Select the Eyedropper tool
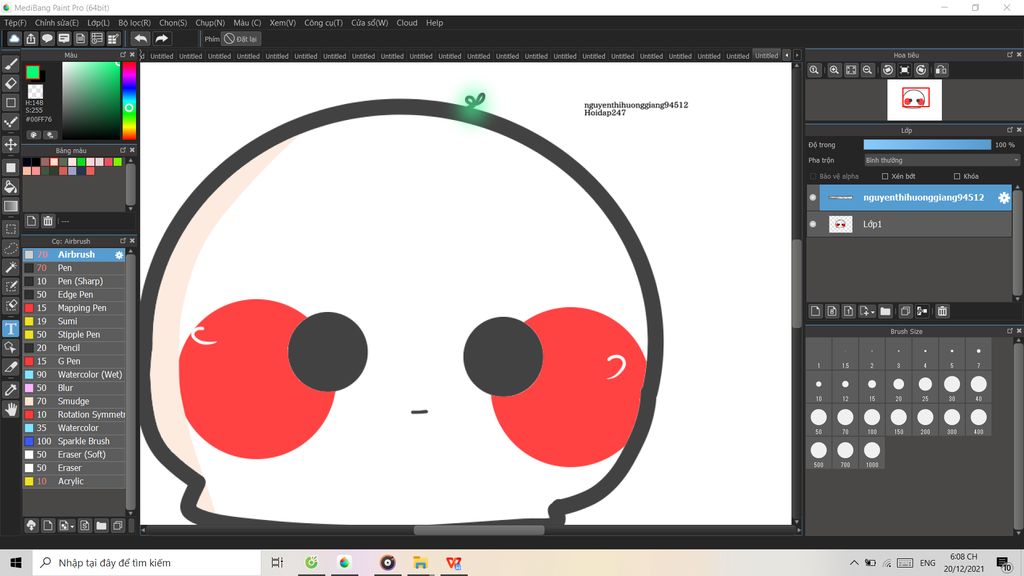This screenshot has height=576, width=1024. pyautogui.click(x=10, y=390)
